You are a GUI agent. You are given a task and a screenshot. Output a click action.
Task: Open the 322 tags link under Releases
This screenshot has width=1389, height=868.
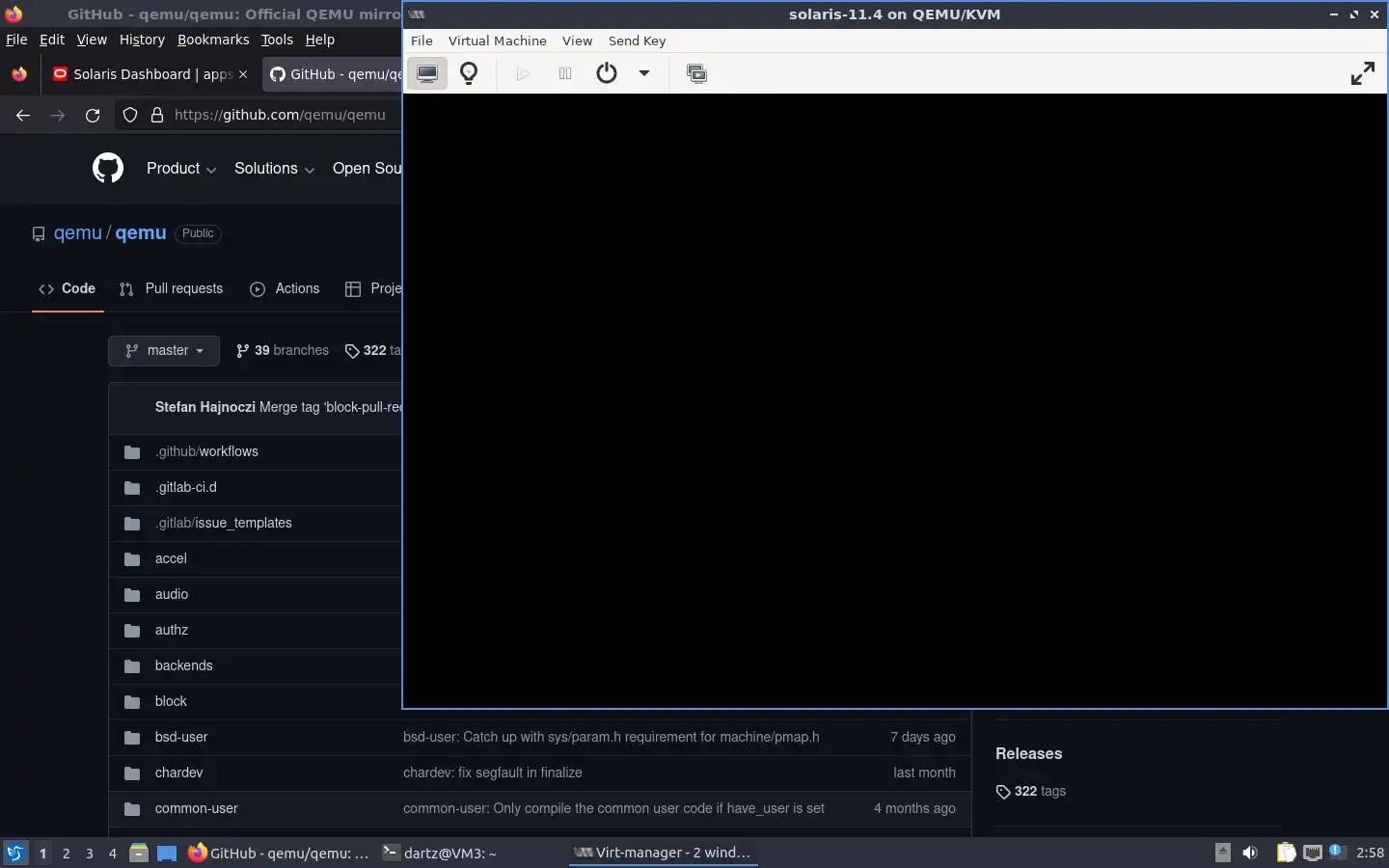click(x=1031, y=791)
